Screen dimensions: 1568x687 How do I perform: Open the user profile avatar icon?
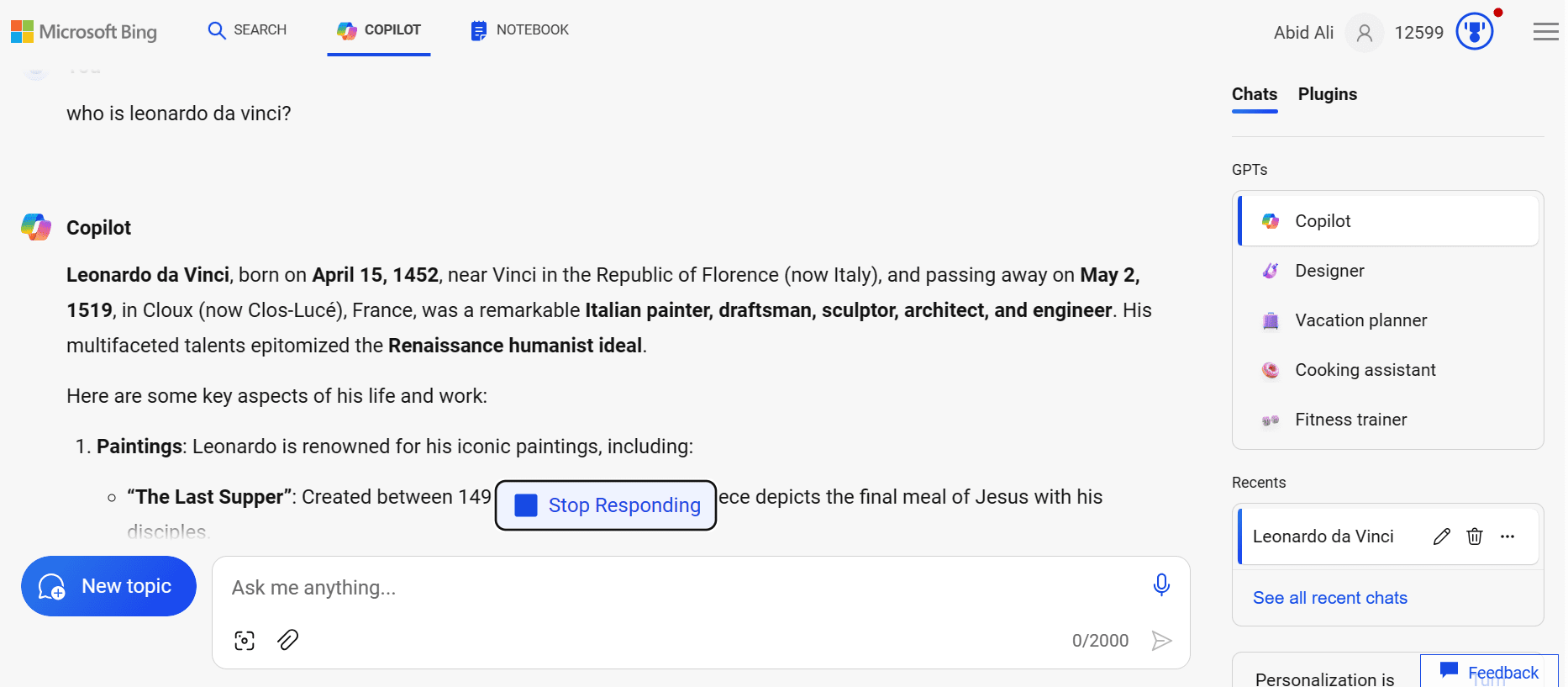tap(1364, 33)
